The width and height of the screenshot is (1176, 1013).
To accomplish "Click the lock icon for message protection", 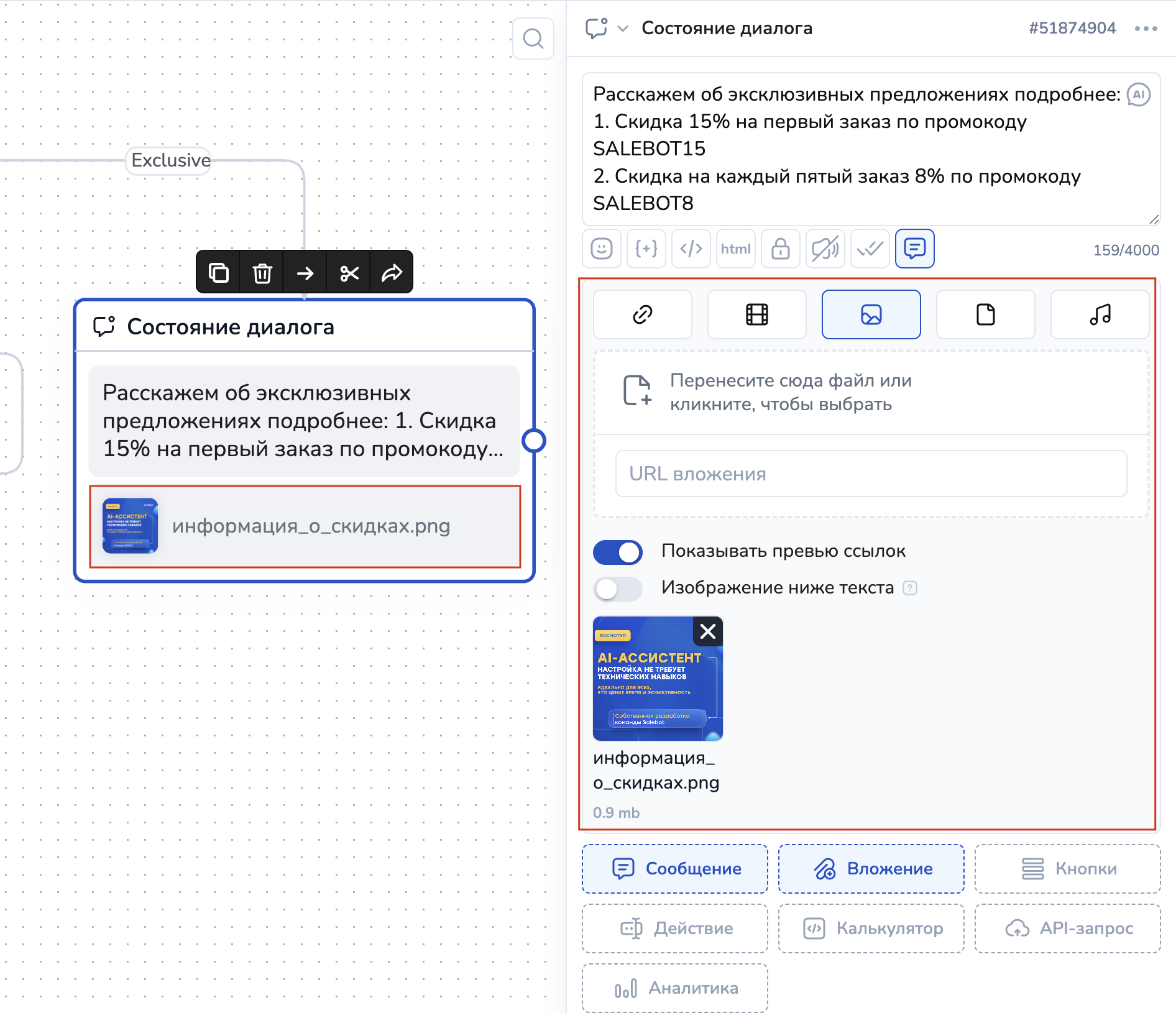I will pos(780,249).
